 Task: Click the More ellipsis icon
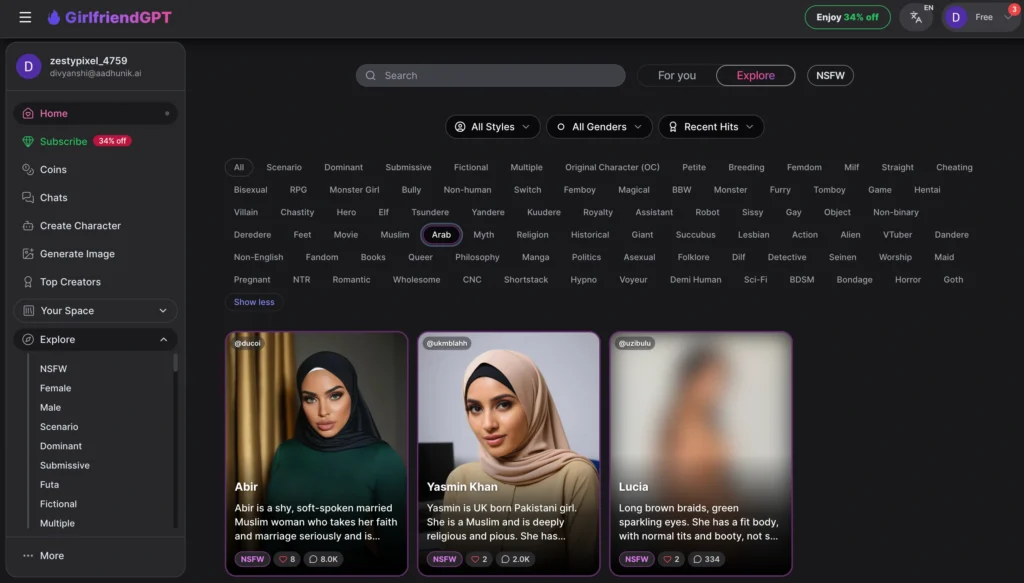point(27,556)
